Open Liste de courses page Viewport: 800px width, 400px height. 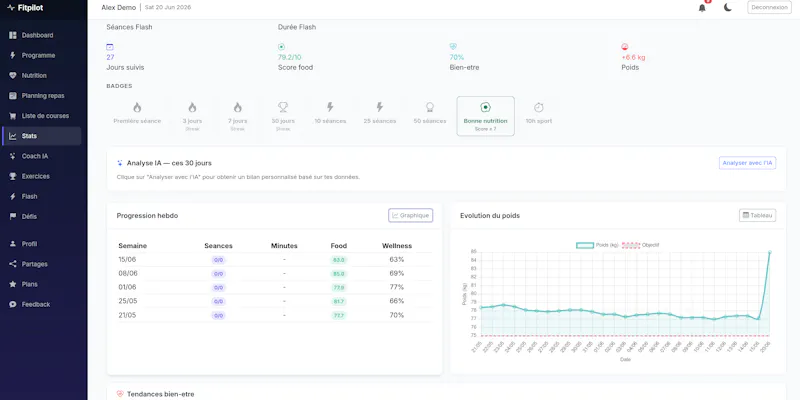pyautogui.click(x=42, y=116)
